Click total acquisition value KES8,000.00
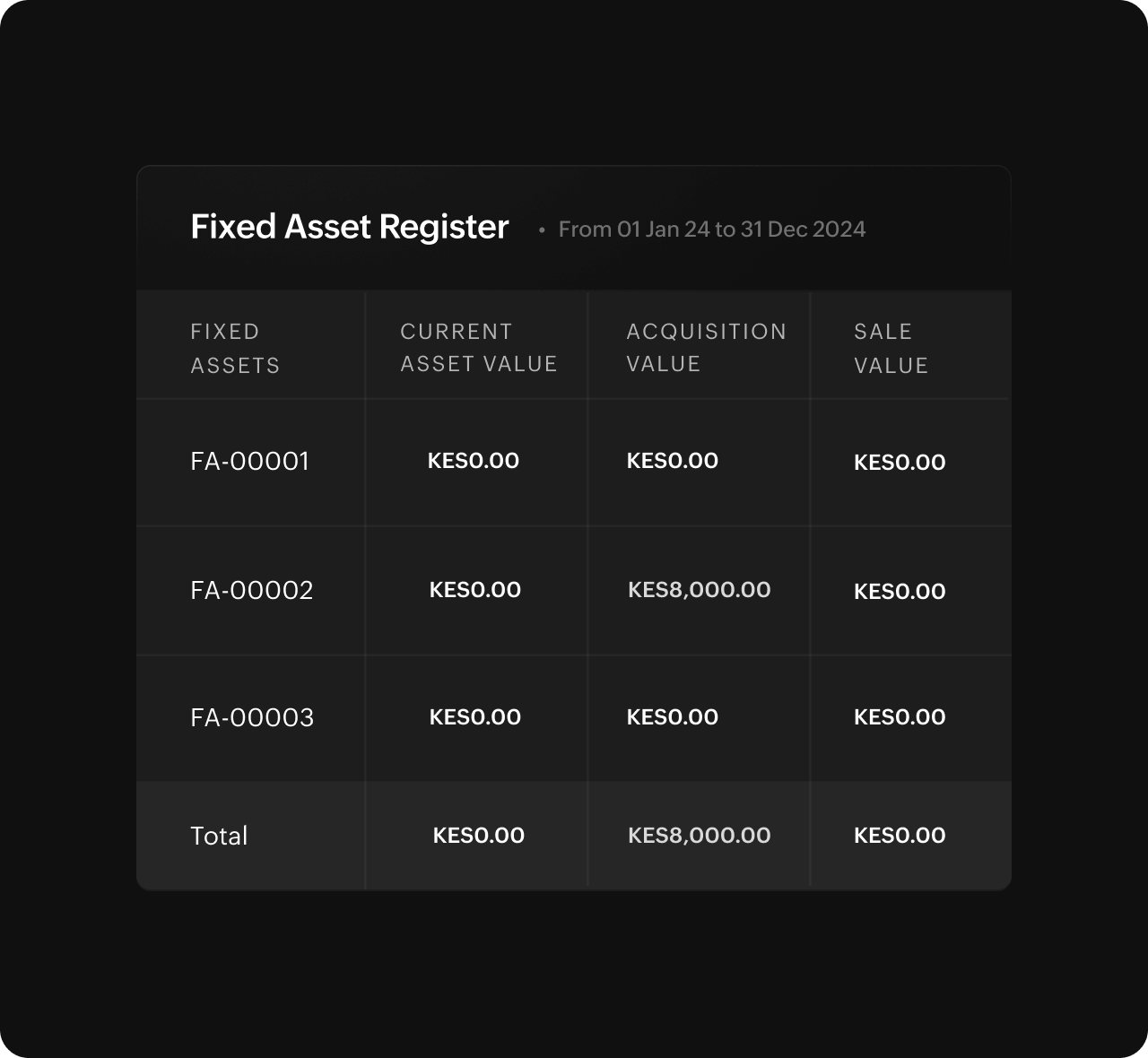Viewport: 1148px width, 1058px height. 699,836
